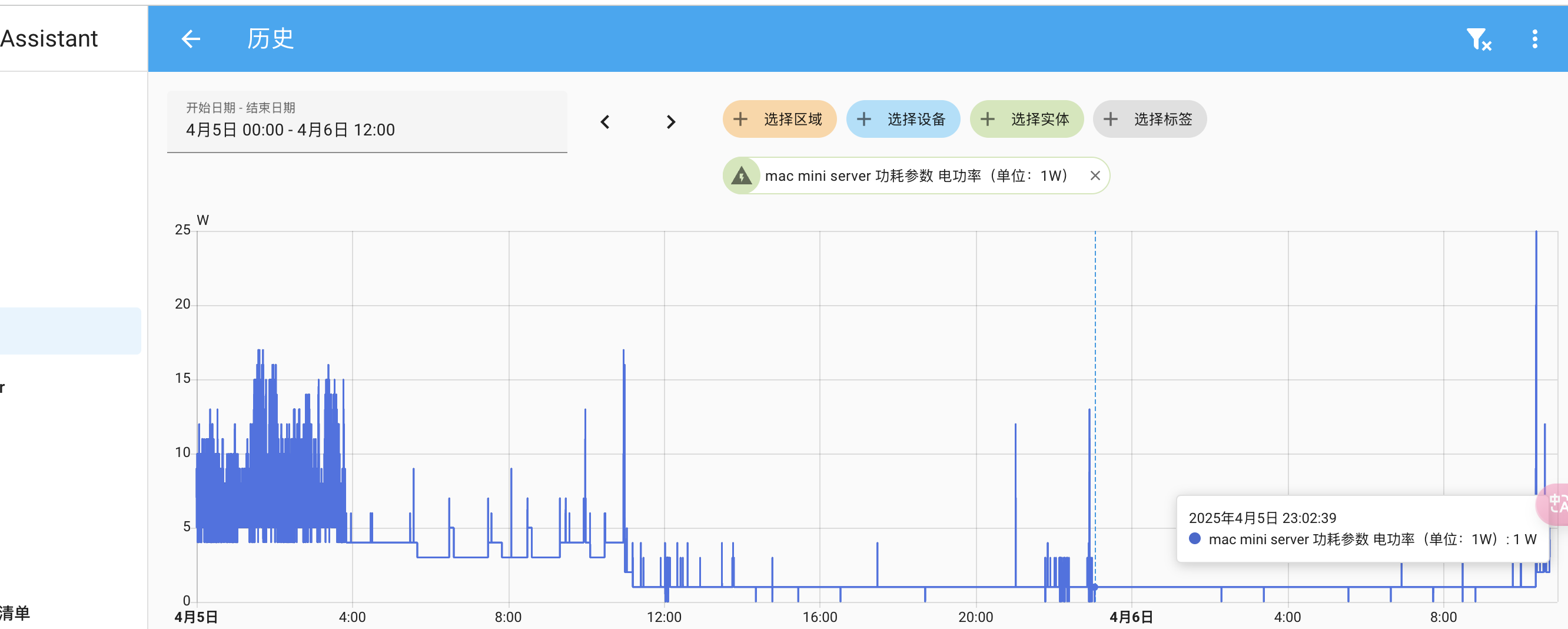
Task: Click the plus icon on 选择标签
Action: click(1110, 119)
